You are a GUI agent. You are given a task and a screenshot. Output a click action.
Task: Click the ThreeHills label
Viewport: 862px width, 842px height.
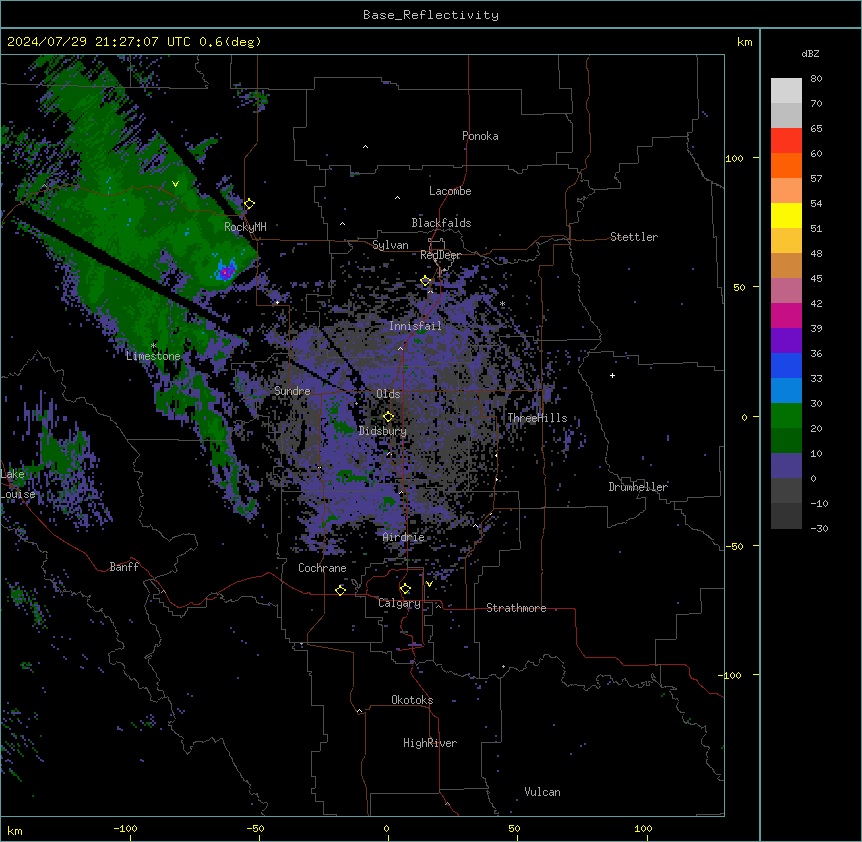coord(537,418)
